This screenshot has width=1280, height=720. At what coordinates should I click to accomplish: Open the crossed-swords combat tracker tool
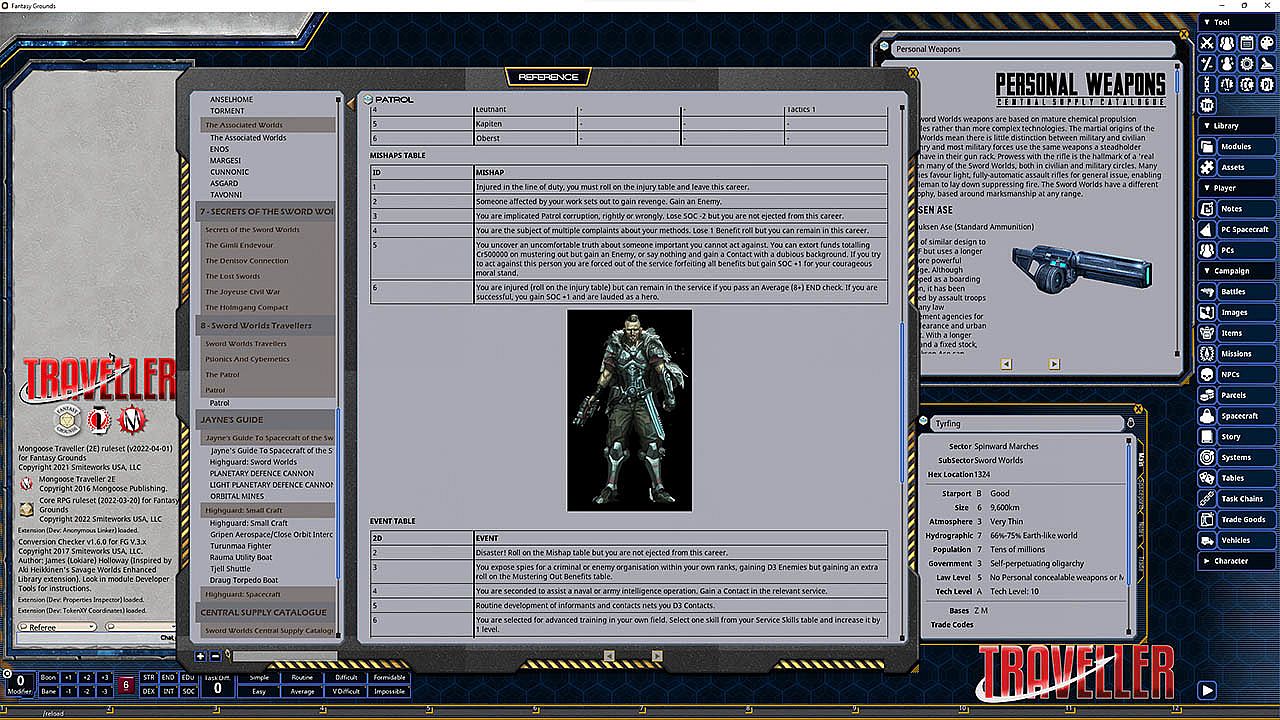(x=1207, y=43)
